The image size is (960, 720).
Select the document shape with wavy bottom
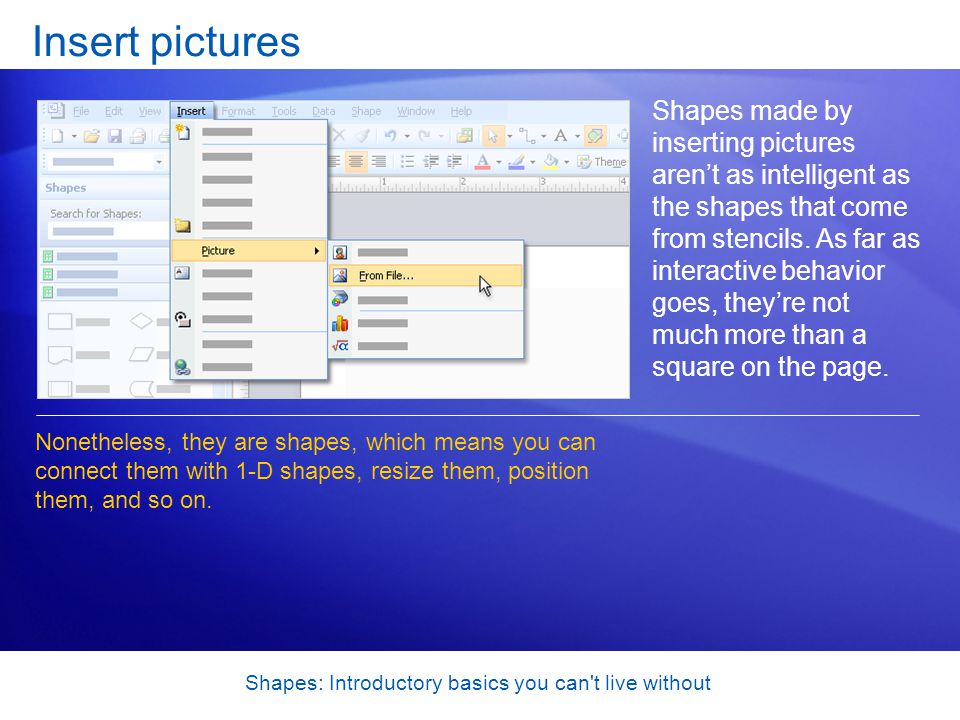coord(60,355)
